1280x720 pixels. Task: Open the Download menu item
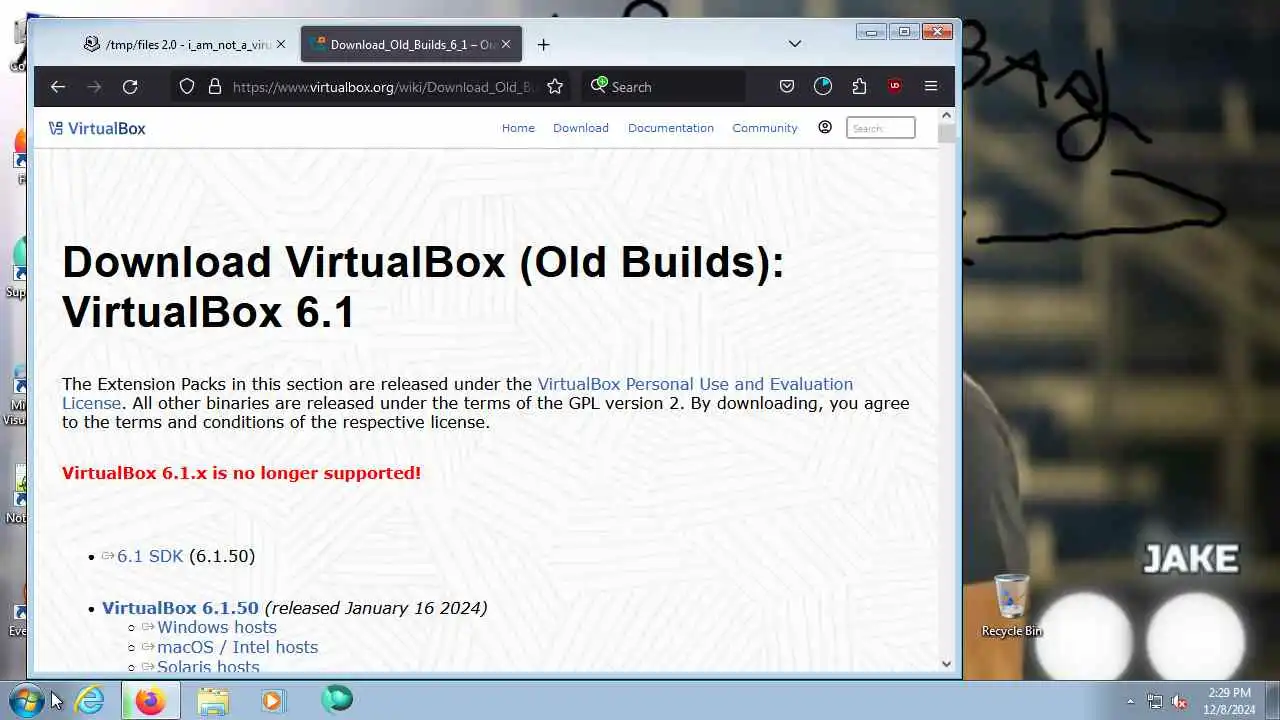581,128
